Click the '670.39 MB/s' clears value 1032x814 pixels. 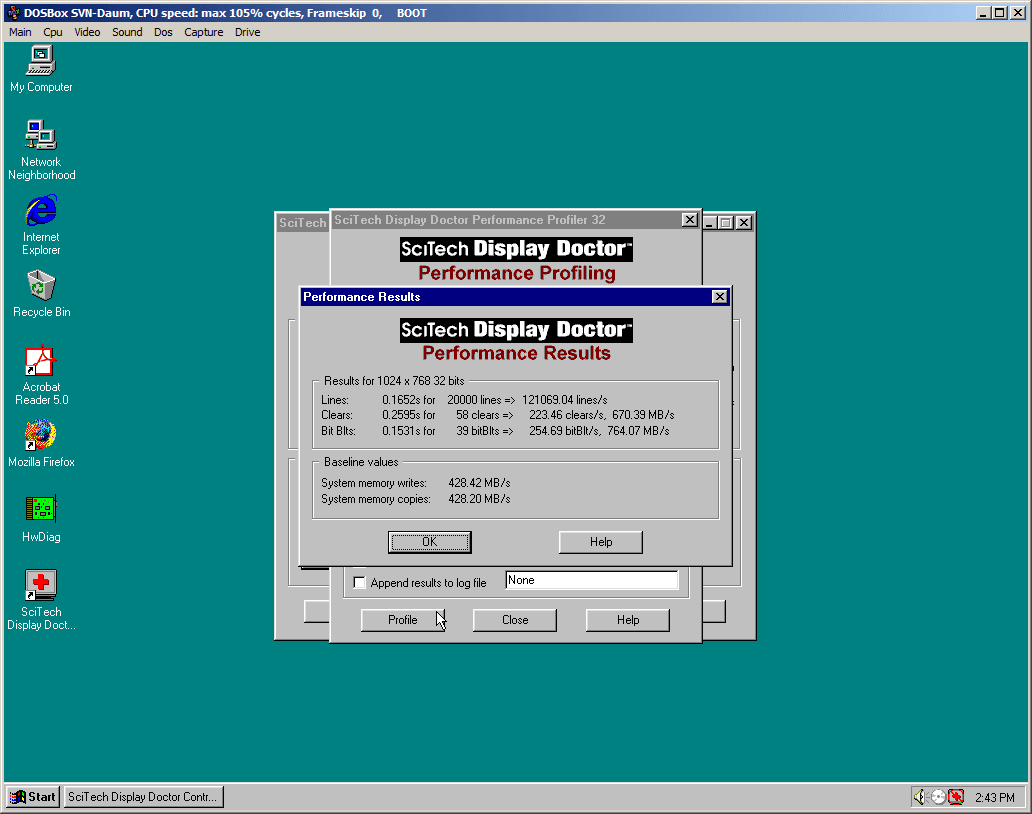[x=643, y=415]
